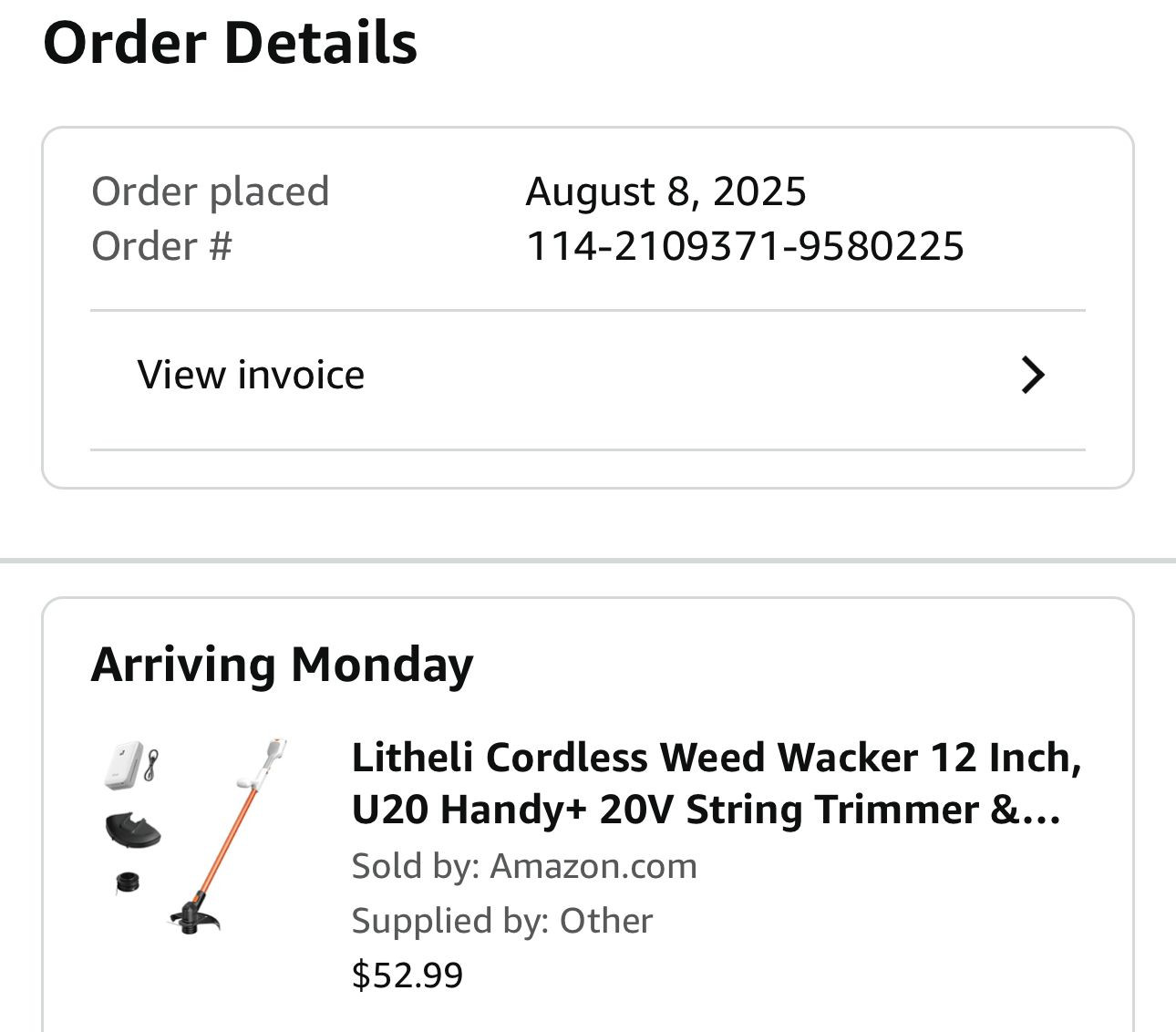The width and height of the screenshot is (1176, 1032).
Task: Click the $52.99 price
Action: (407, 975)
